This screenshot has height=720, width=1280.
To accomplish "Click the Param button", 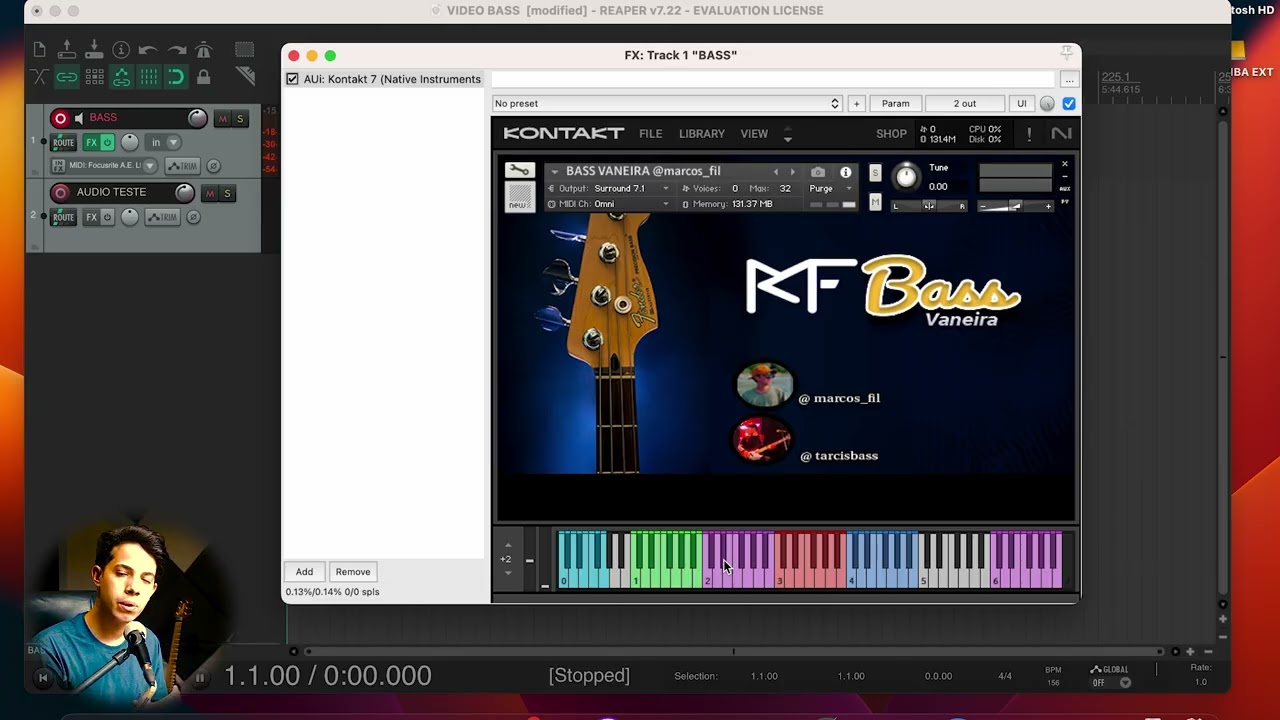I will [896, 104].
